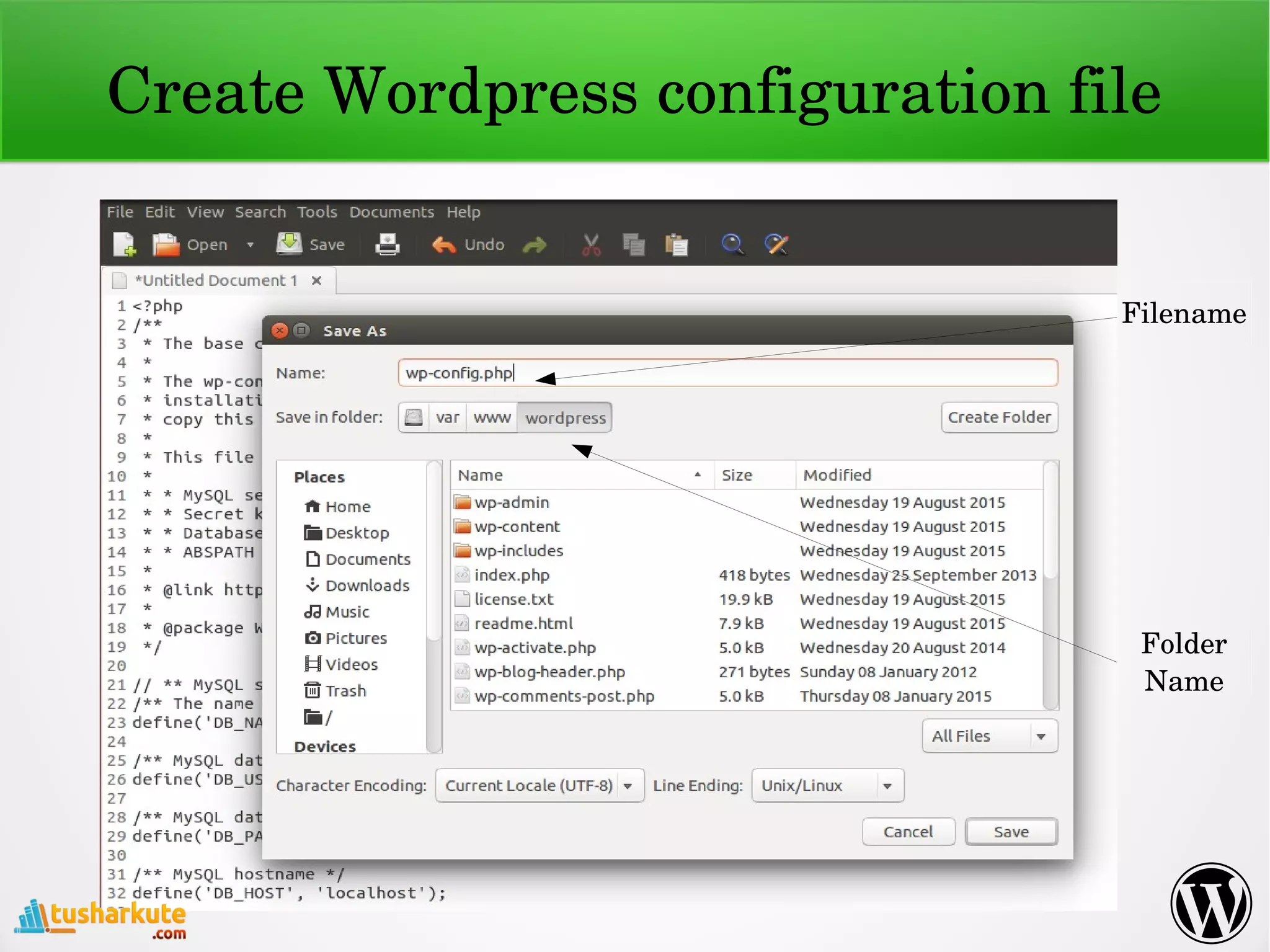Open the All Files filter dropdown
Viewport: 1270px width, 952px height.
[x=990, y=736]
